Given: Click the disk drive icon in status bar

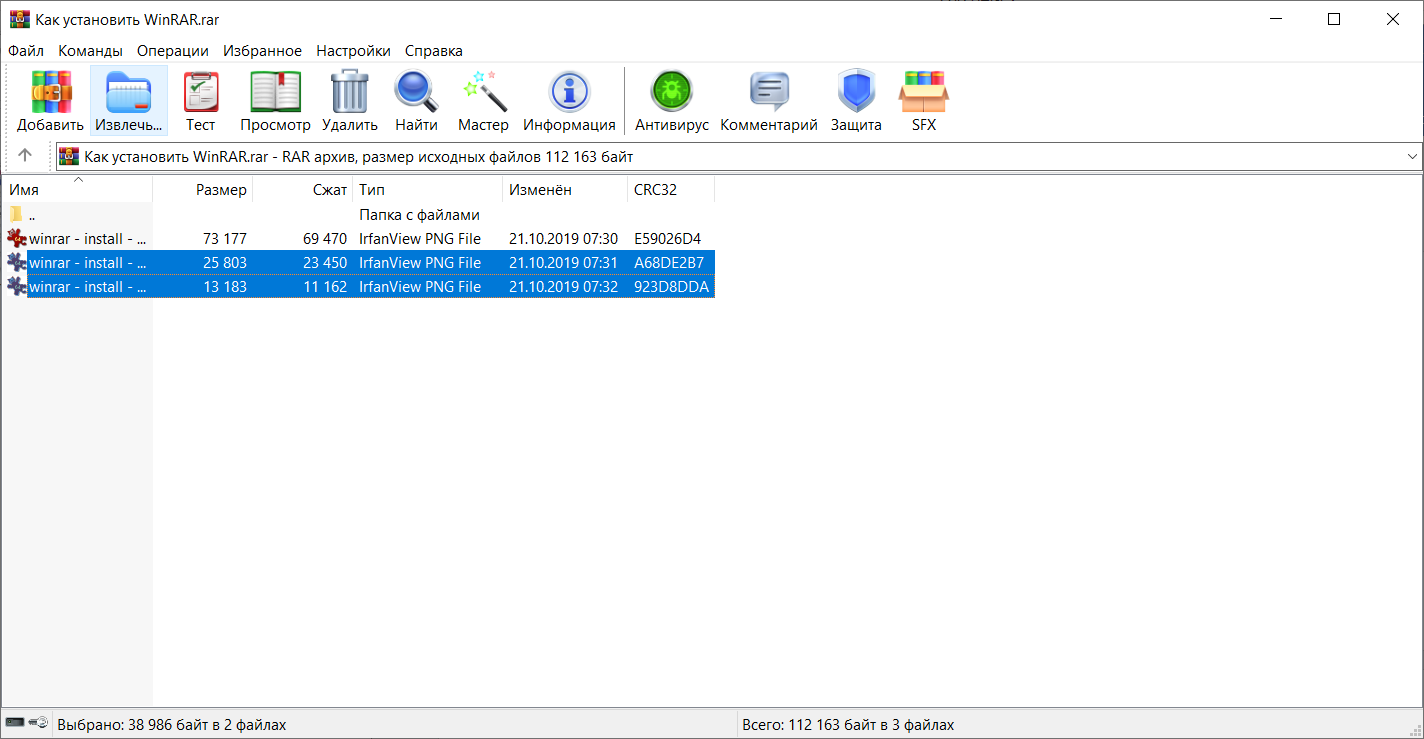Looking at the screenshot, I should (x=15, y=723).
